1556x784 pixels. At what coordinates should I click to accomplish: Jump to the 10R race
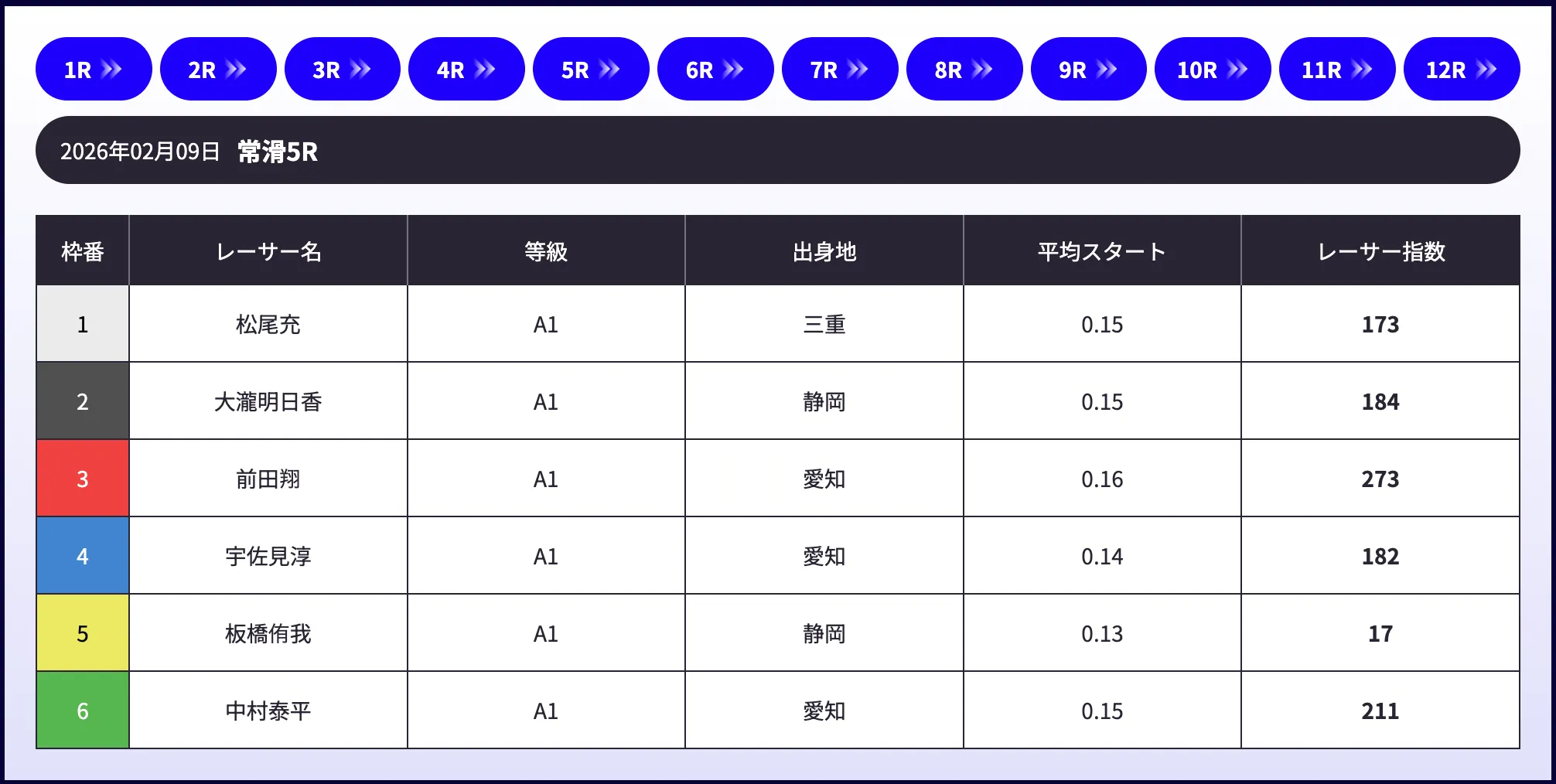[x=1212, y=70]
